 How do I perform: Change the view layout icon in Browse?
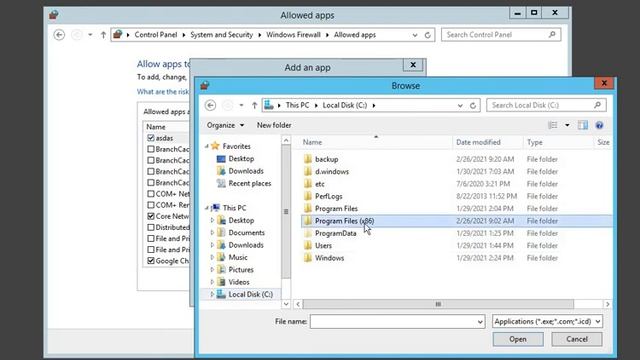click(x=553, y=125)
